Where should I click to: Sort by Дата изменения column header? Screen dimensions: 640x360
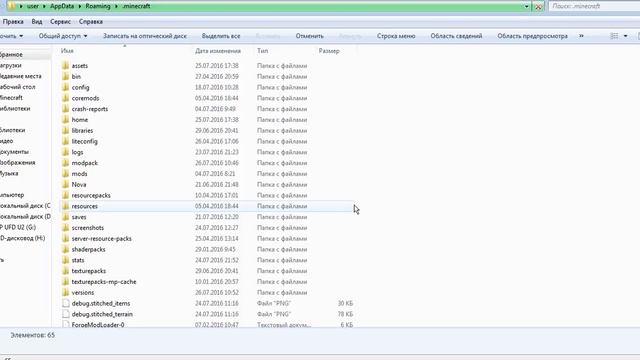click(218, 51)
